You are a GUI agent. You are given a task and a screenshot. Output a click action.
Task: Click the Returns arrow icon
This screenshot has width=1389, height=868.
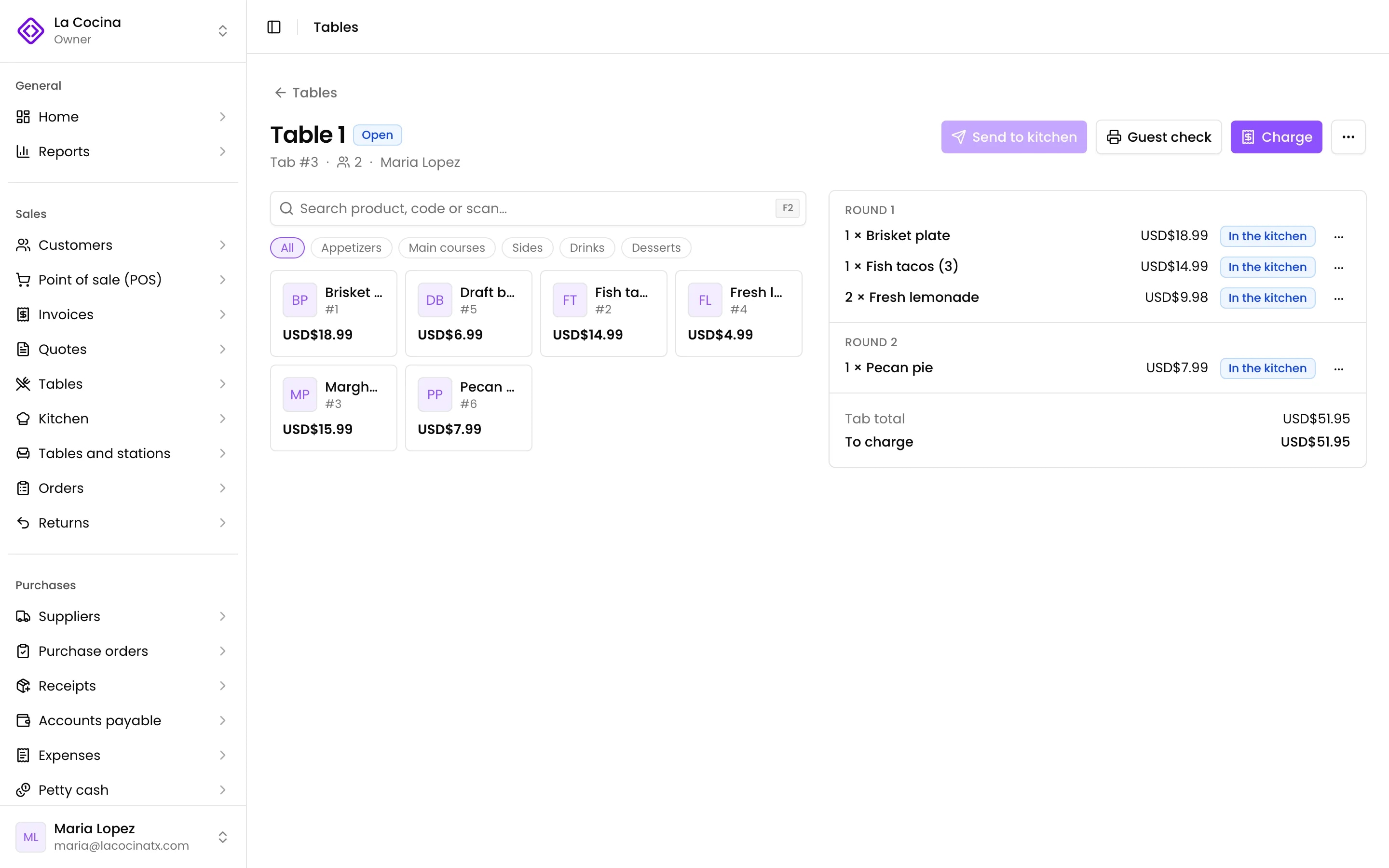pyautogui.click(x=23, y=523)
